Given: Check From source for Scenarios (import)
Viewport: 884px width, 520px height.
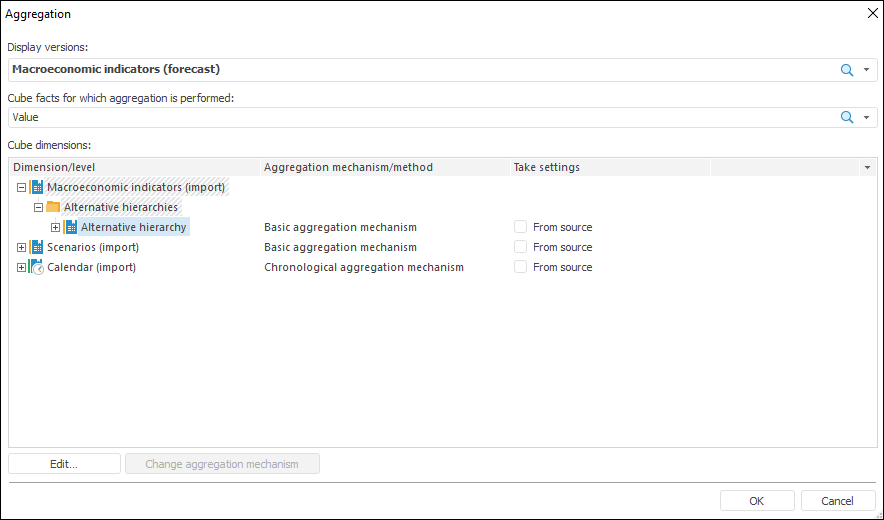Looking at the screenshot, I should coord(520,247).
